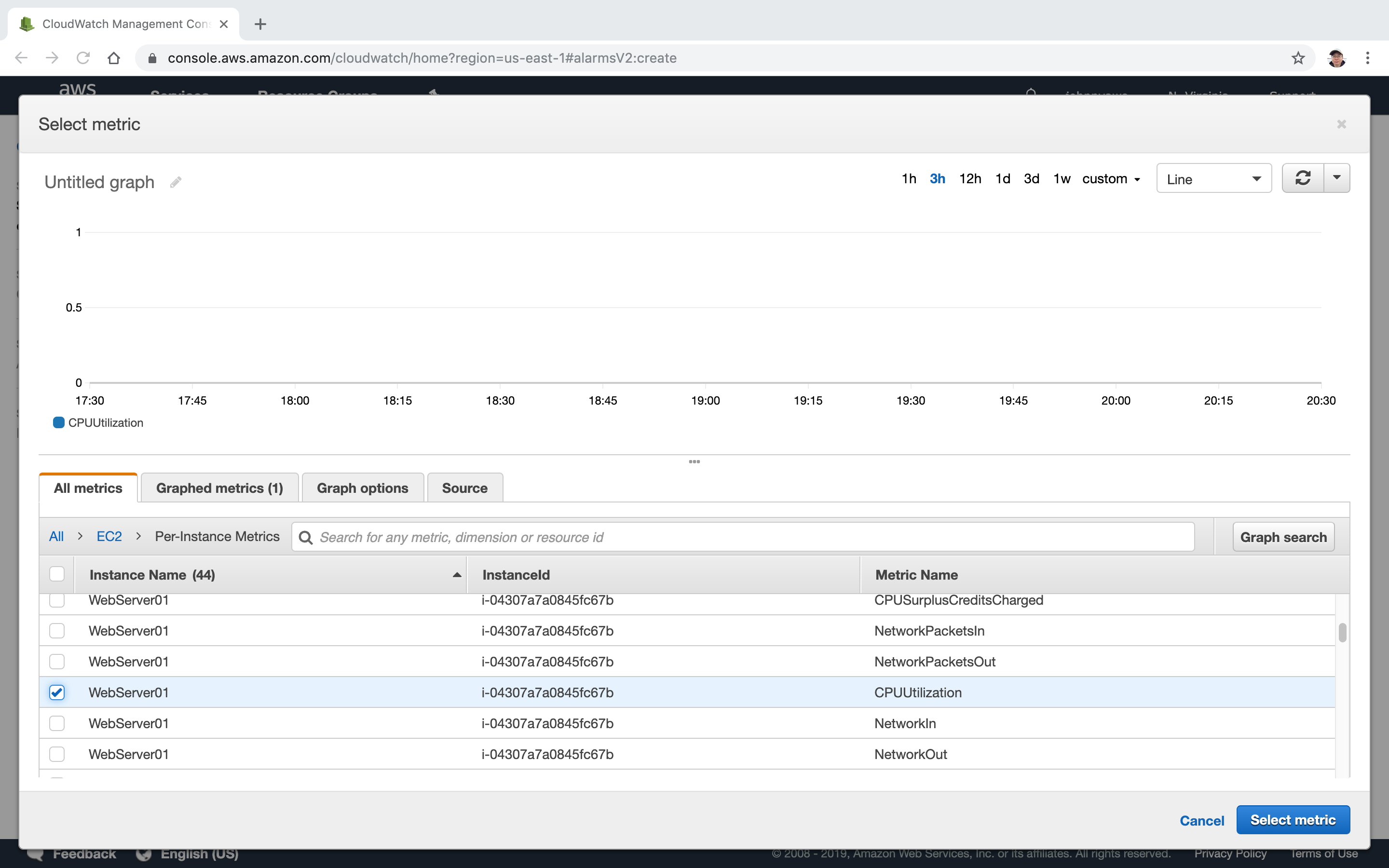
Task: Close the CloudWatch Management Console tab
Action: [224, 24]
